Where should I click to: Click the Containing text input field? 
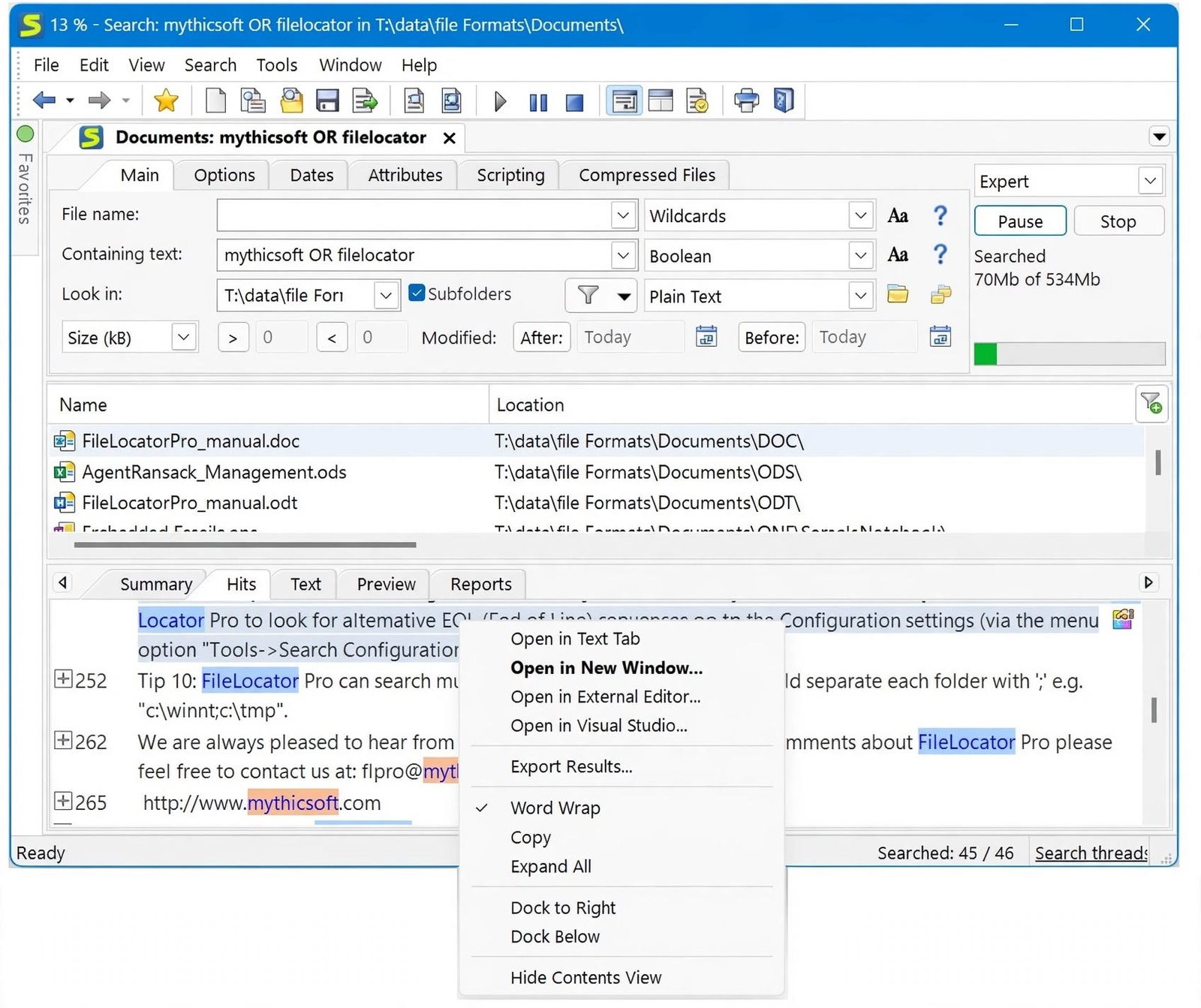[414, 255]
